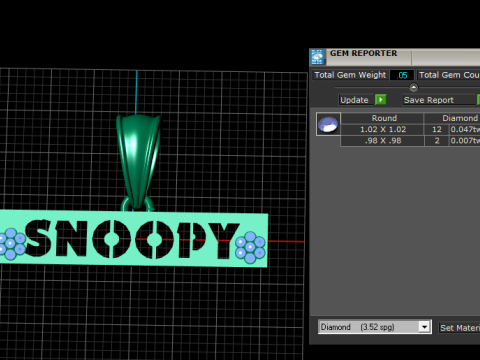Open the Diamond material dropdown

424,327
